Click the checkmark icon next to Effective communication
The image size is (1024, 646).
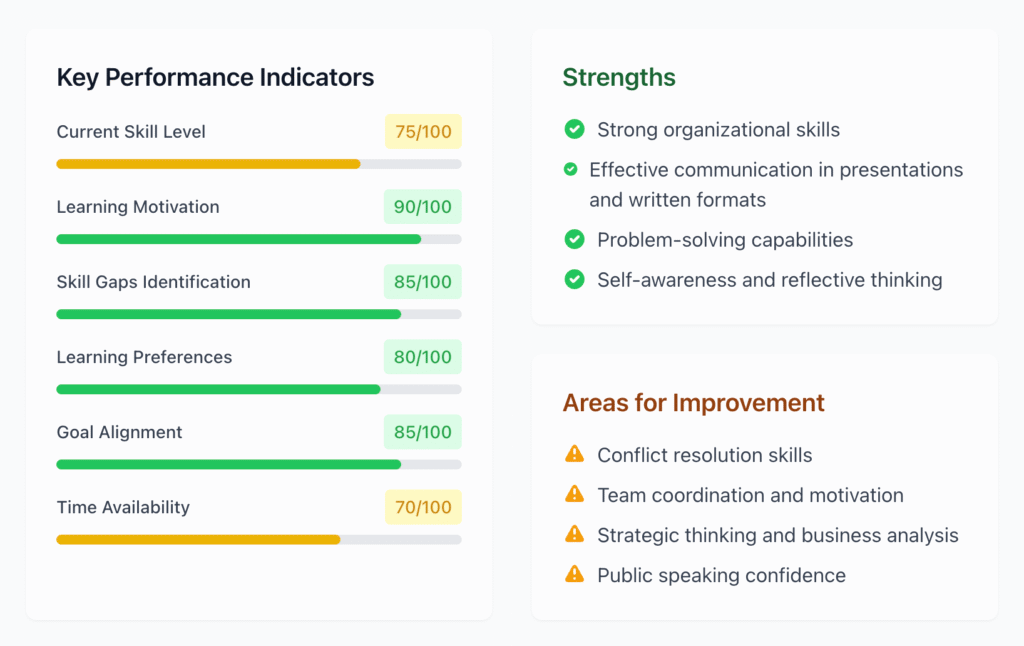[570, 170]
